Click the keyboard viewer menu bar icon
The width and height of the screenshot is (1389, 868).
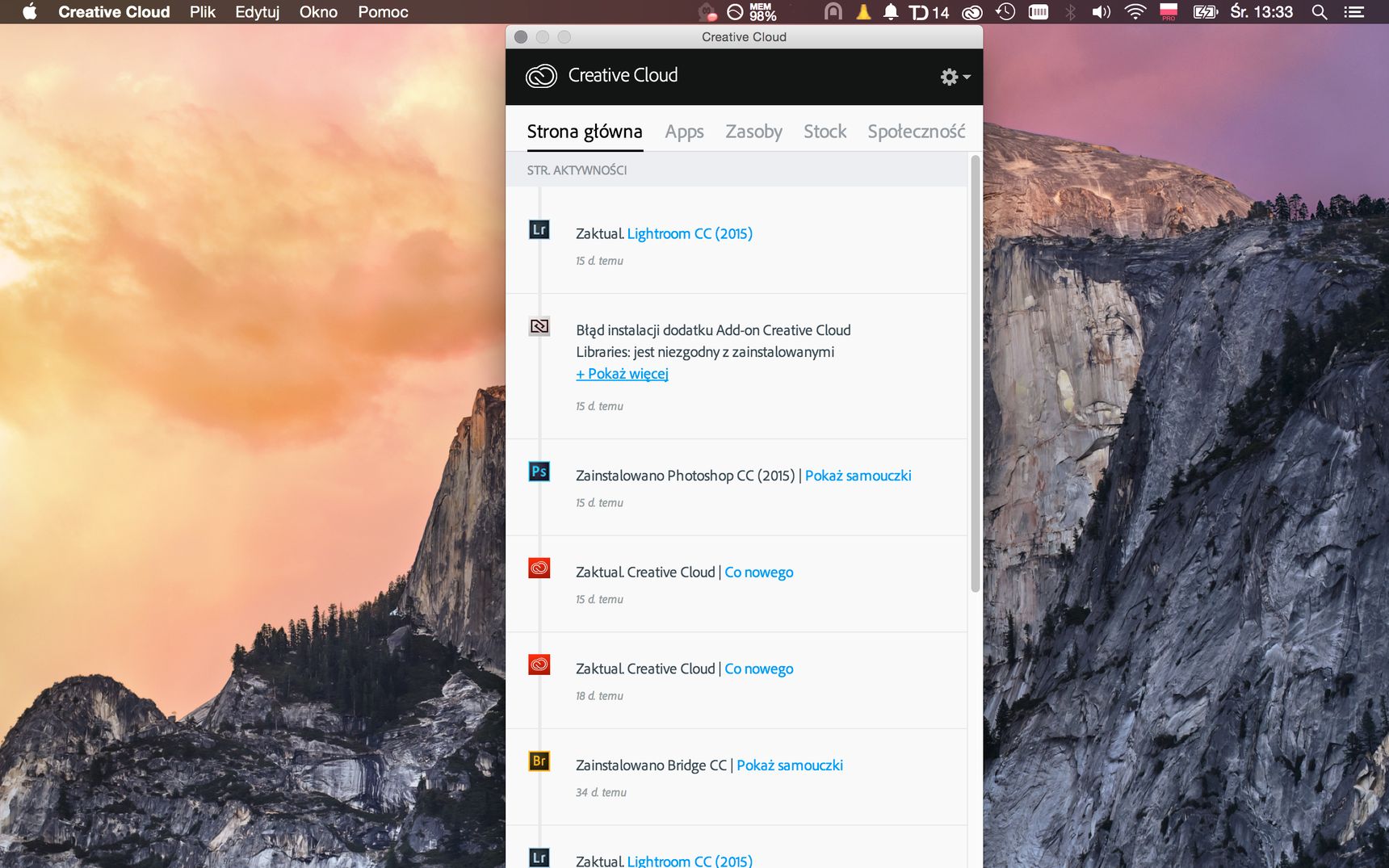(1039, 12)
